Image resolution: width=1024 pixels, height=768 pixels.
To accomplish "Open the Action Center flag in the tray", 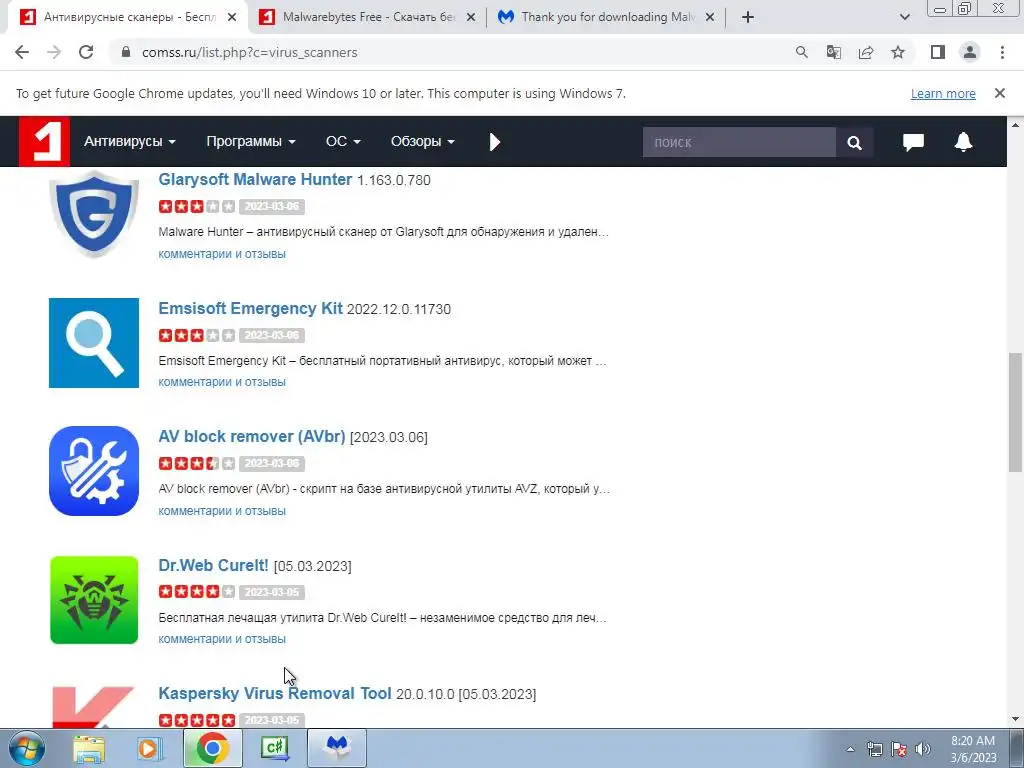I will coord(899,749).
